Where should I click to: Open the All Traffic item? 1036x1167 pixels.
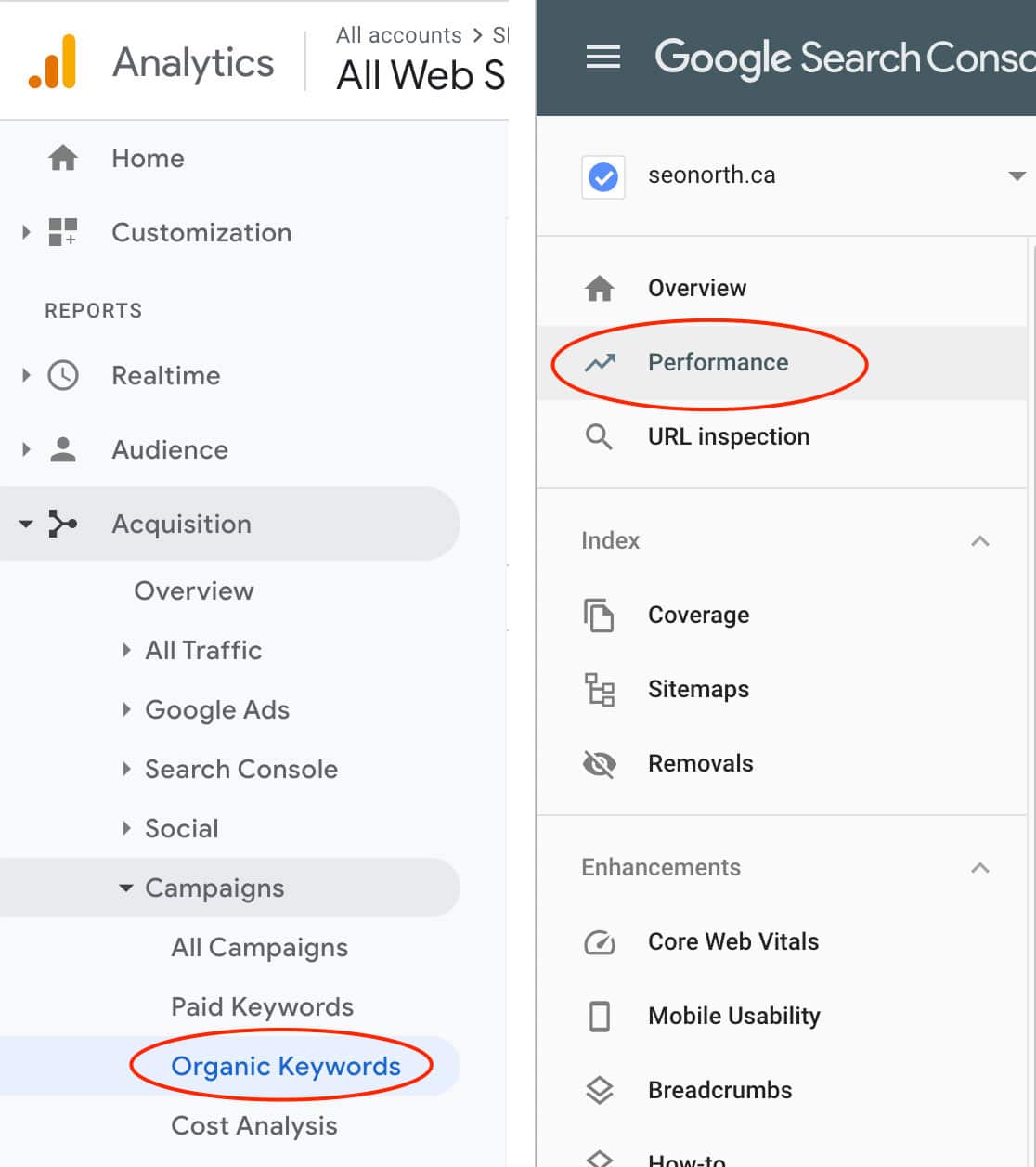203,650
